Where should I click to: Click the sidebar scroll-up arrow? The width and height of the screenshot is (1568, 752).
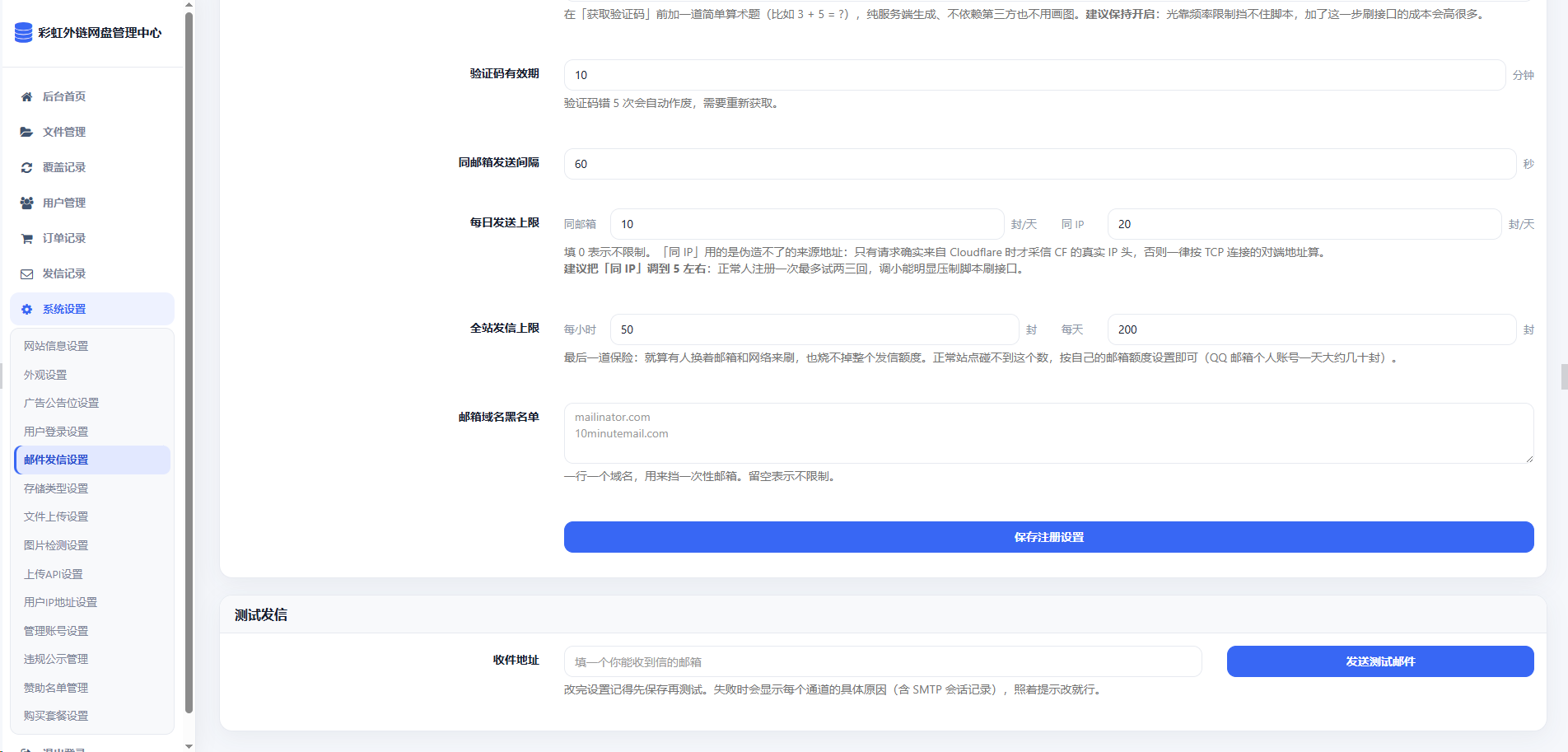189,5
